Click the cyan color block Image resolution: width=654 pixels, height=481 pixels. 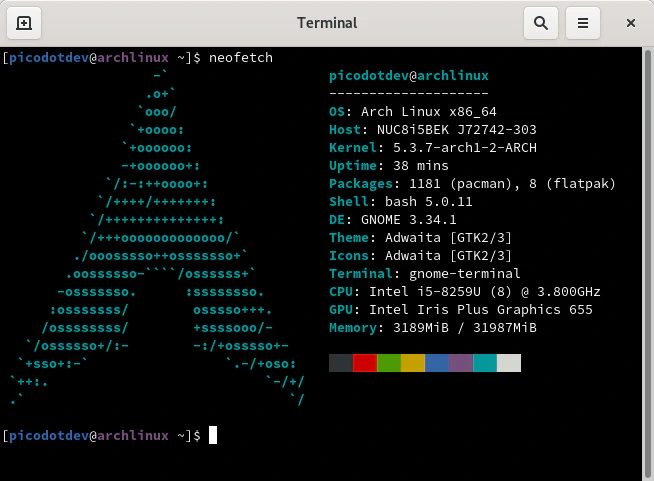tap(485, 363)
